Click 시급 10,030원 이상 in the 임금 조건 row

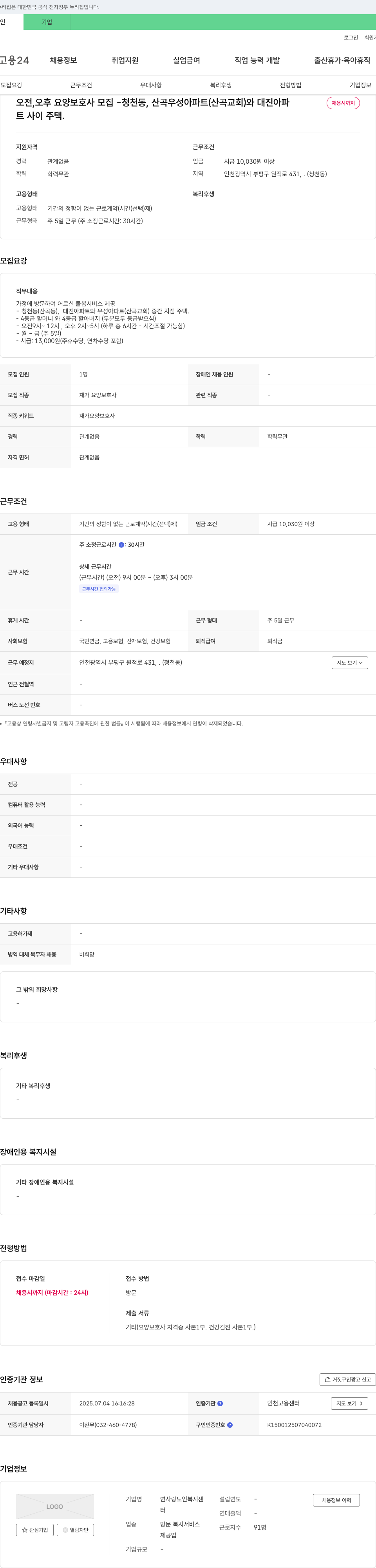291,524
